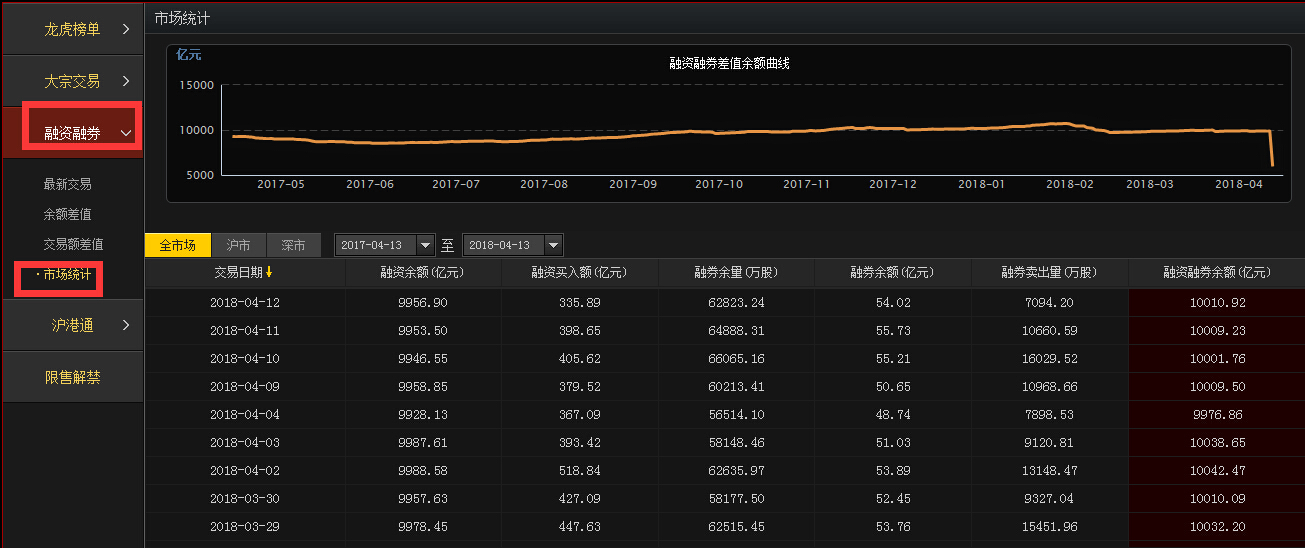Expand the 大宗交易 chevron arrow

point(126,81)
